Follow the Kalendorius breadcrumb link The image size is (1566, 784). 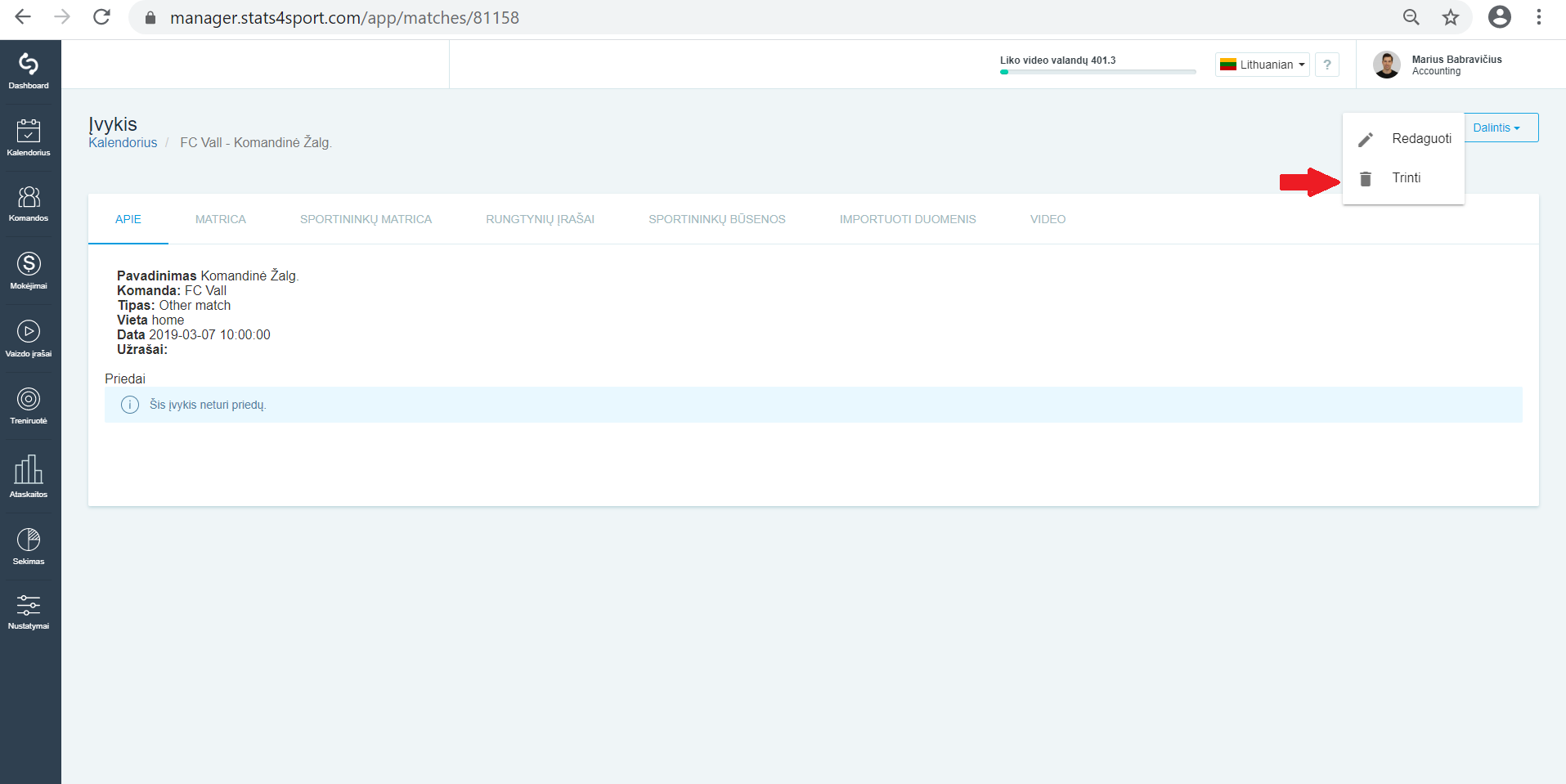click(123, 142)
